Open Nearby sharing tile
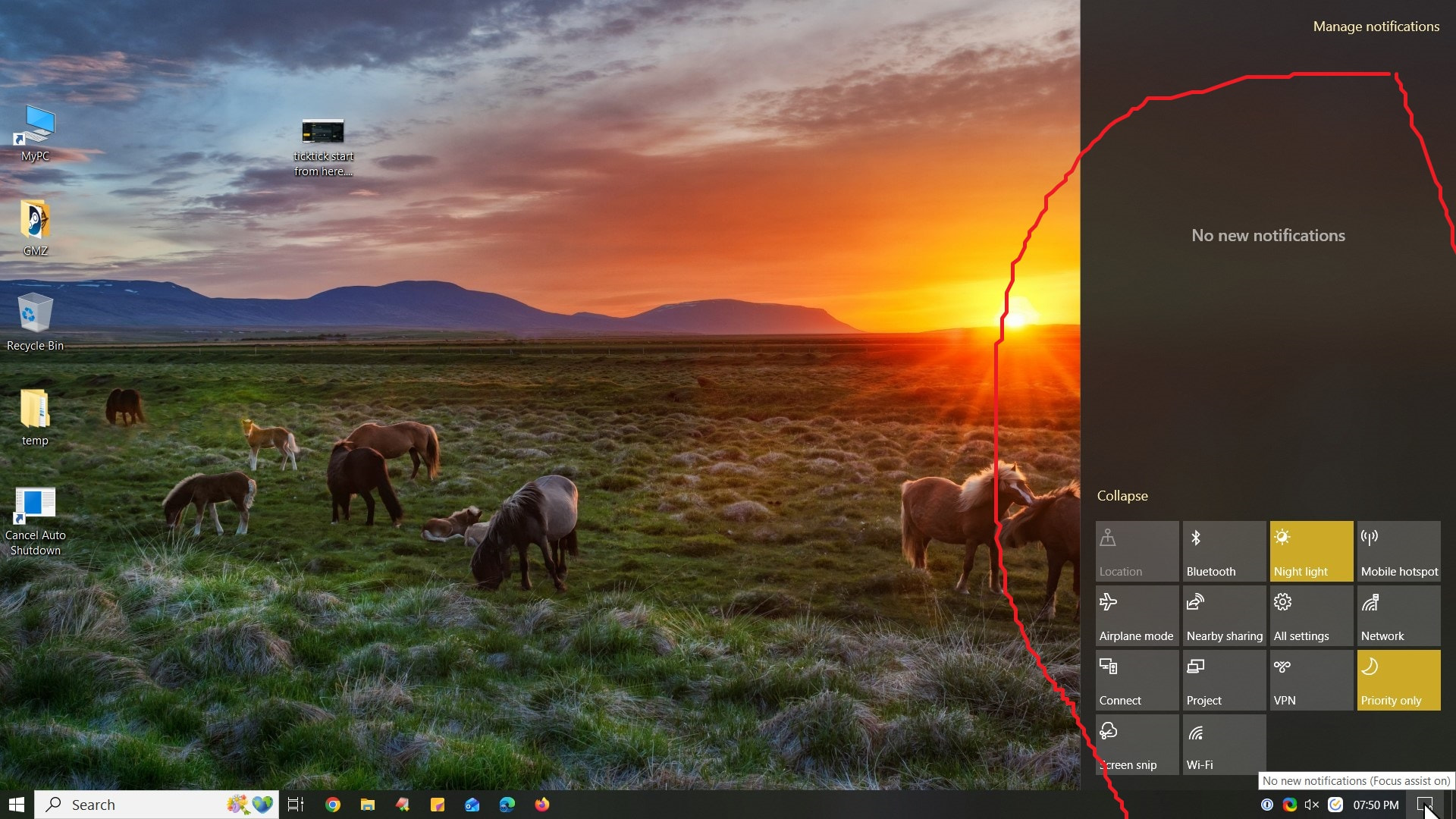 [x=1224, y=616]
